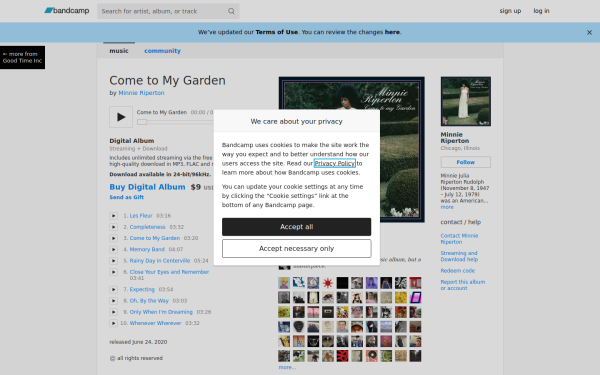Open the community tab
The width and height of the screenshot is (600, 375).
pos(162,51)
